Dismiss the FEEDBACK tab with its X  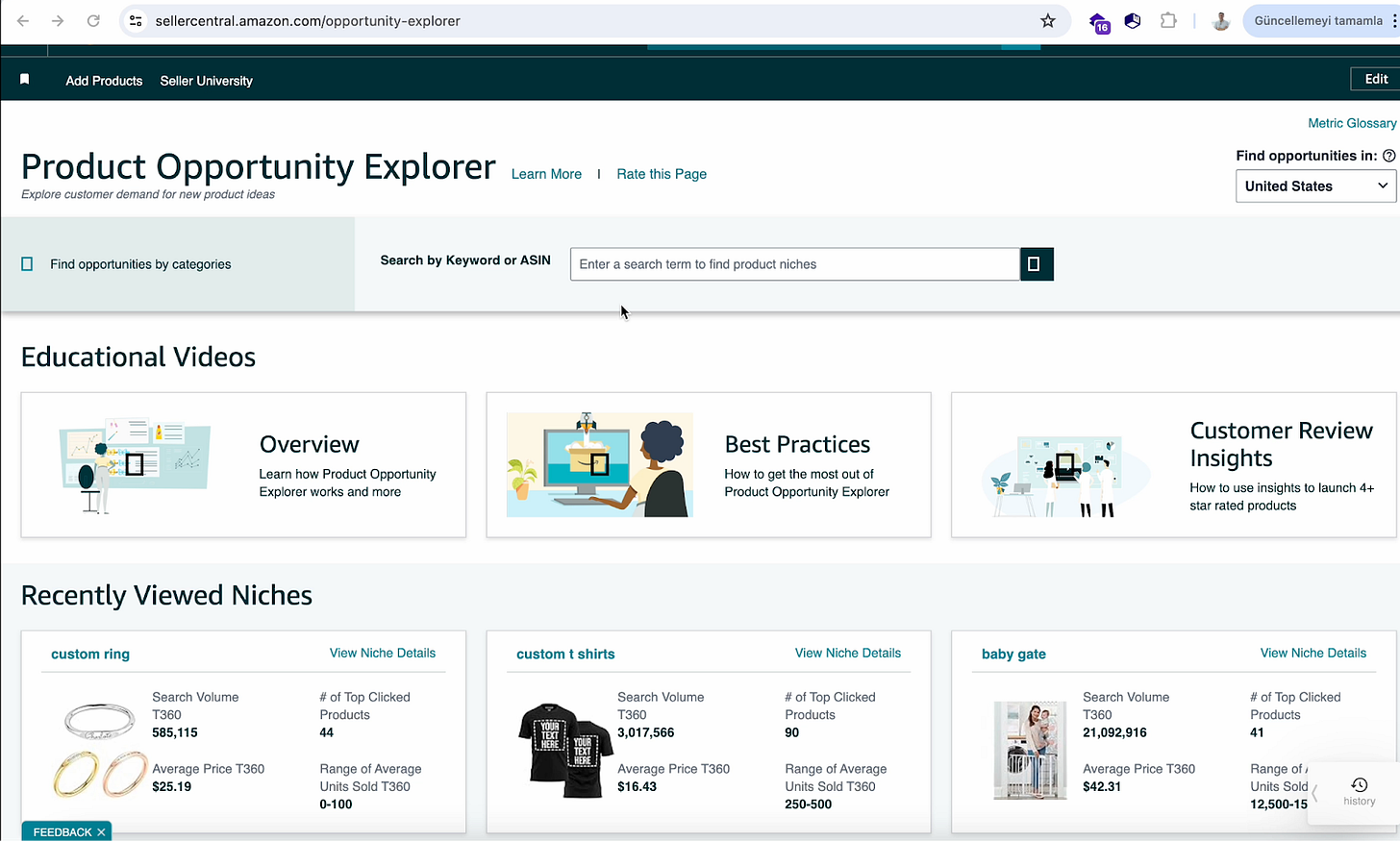tap(101, 832)
